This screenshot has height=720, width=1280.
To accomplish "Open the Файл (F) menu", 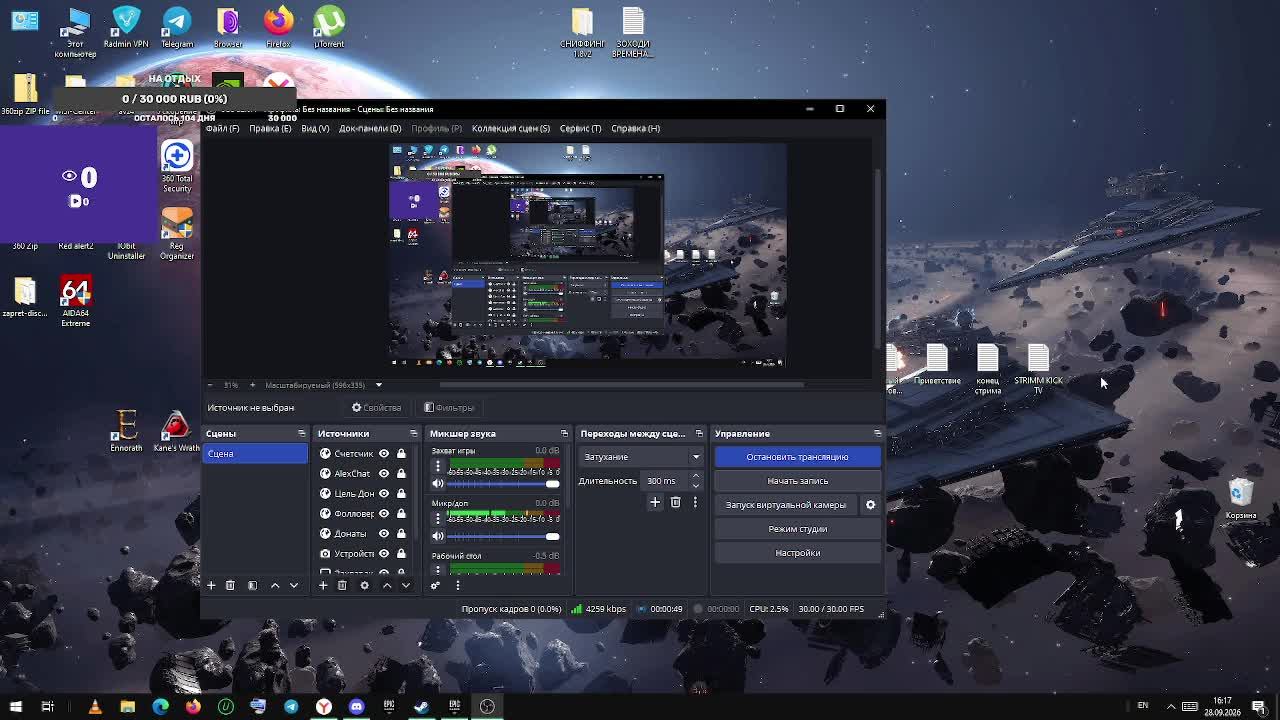I will [222, 128].
